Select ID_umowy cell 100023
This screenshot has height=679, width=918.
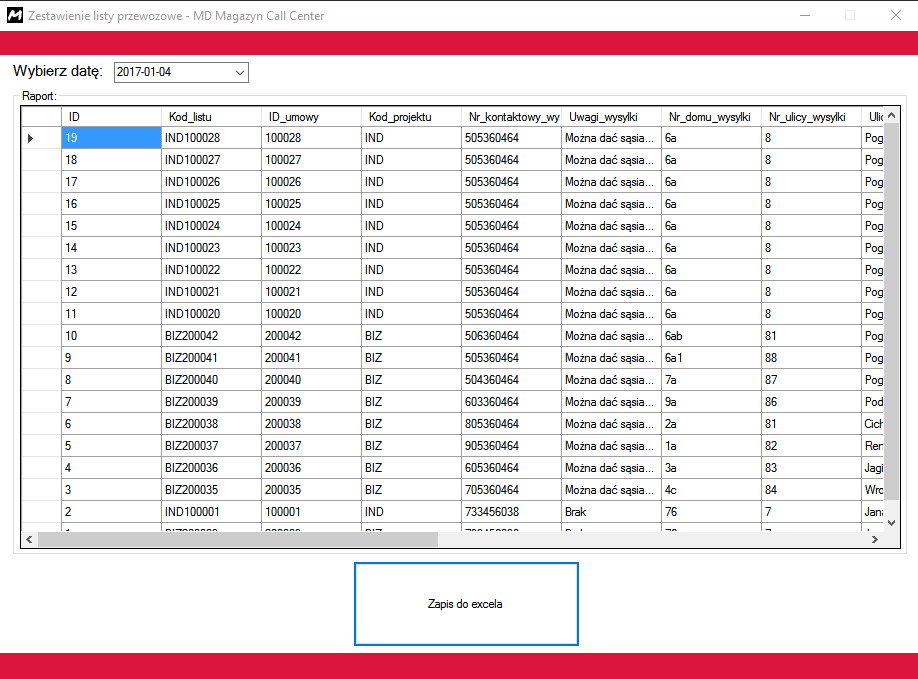pyautogui.click(x=311, y=248)
